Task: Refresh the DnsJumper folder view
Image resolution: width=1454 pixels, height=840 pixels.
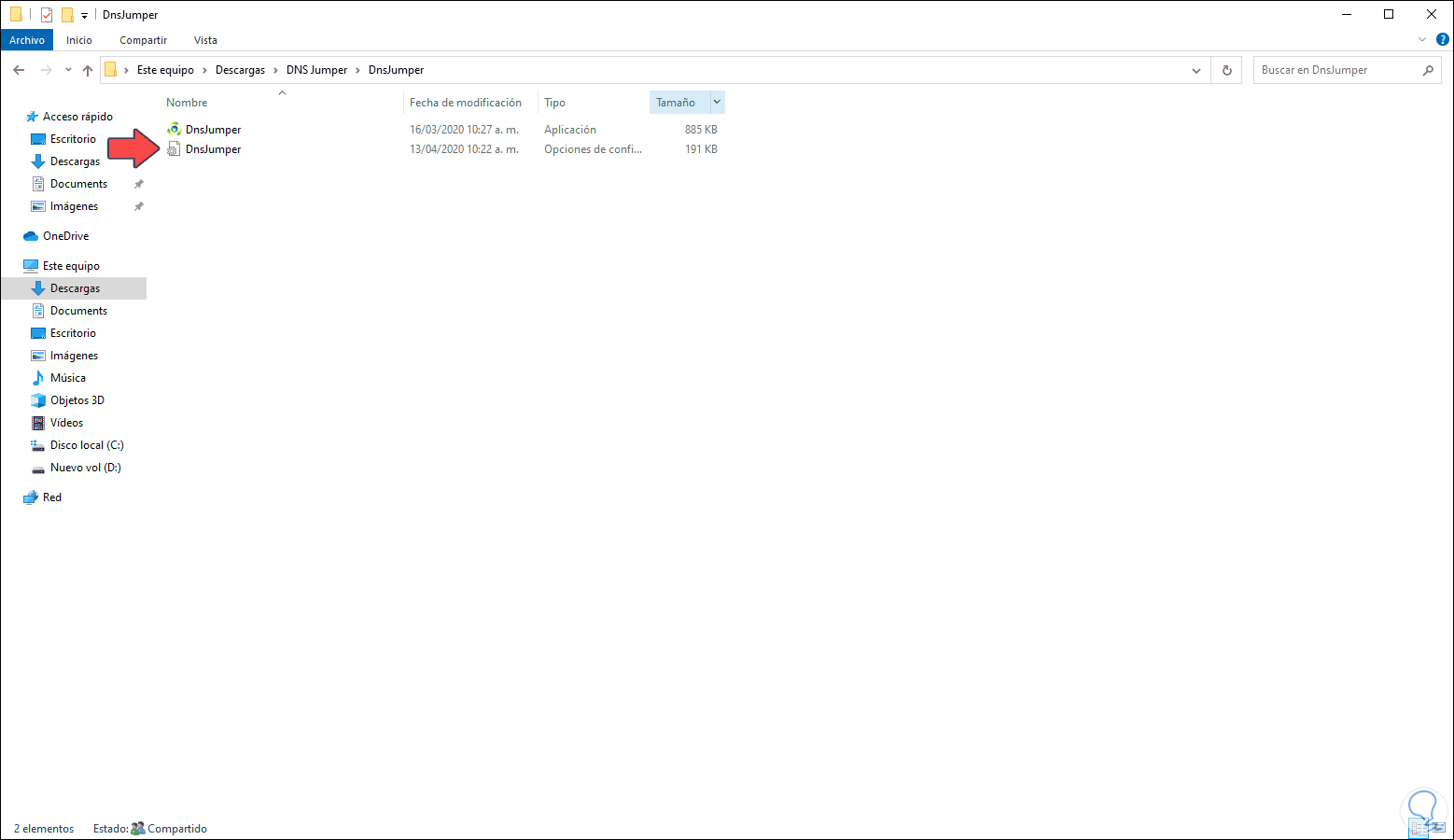Action: coord(1227,70)
